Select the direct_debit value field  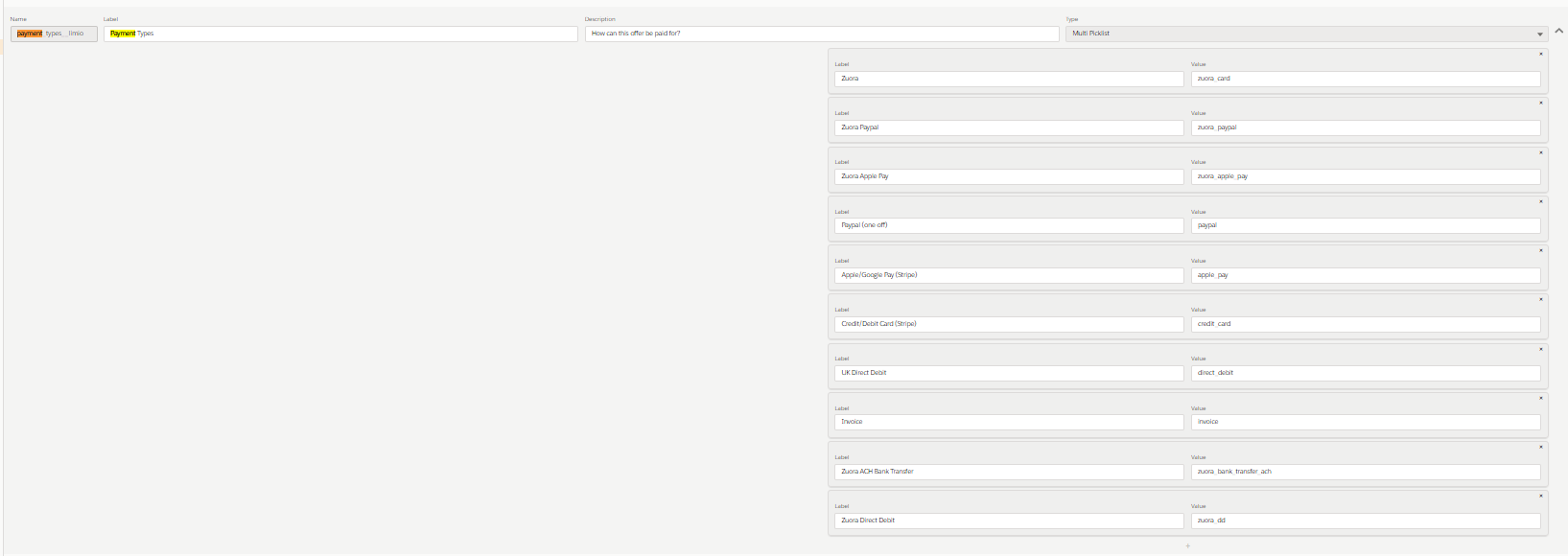(1366, 373)
